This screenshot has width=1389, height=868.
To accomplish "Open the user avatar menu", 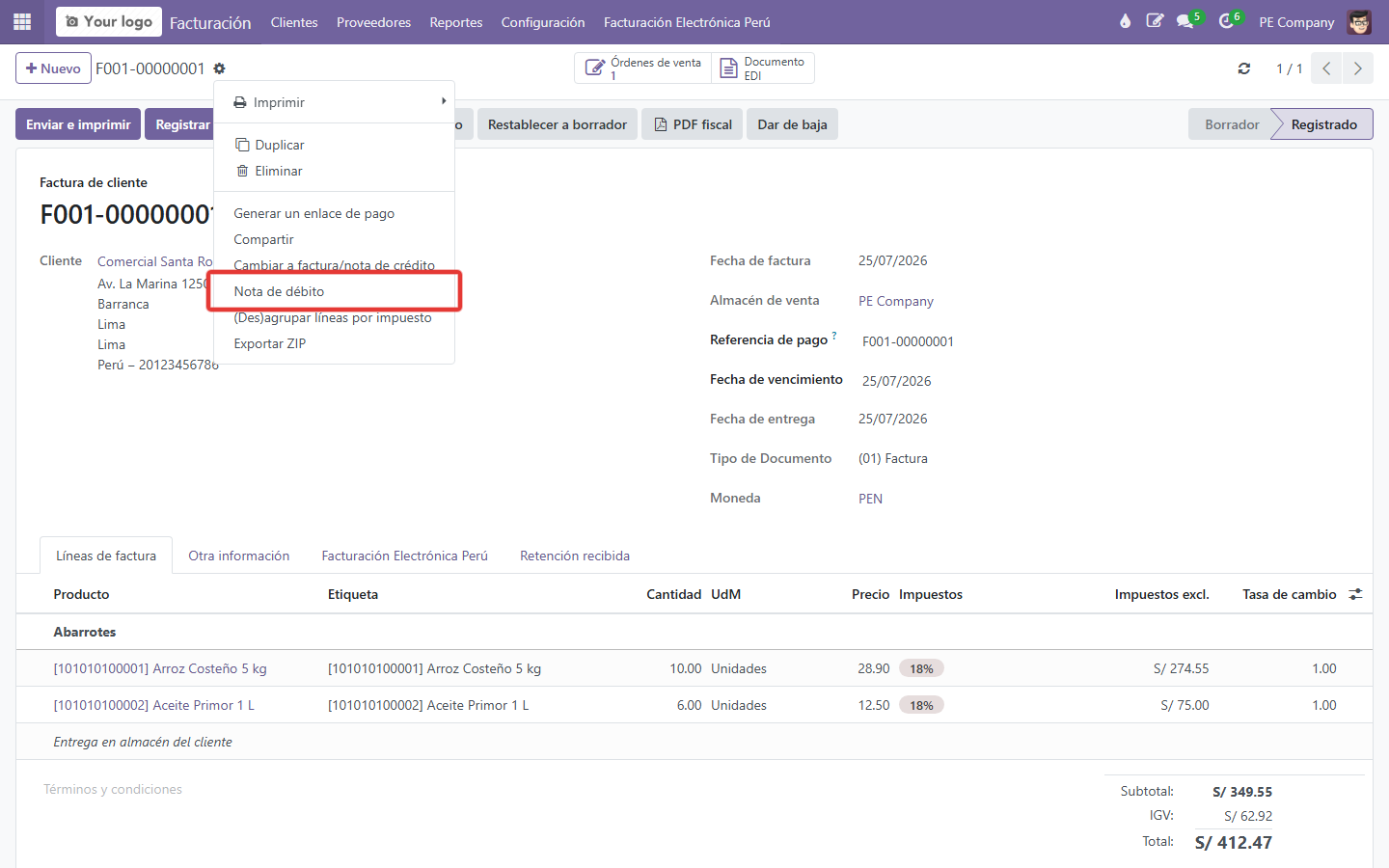I will tap(1359, 21).
